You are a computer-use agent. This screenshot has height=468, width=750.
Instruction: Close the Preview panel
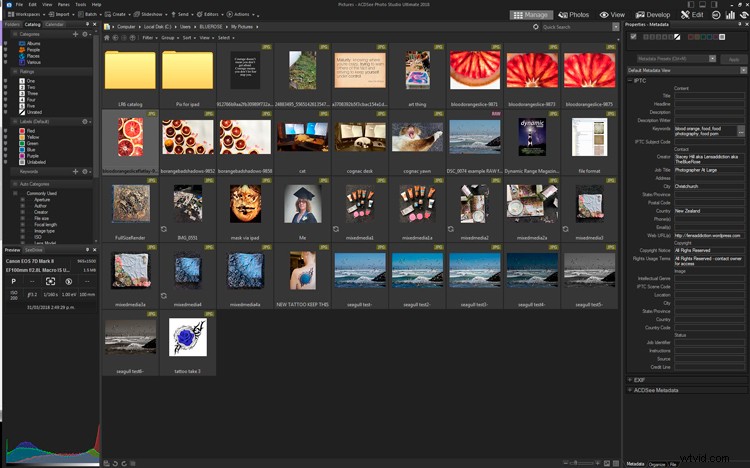point(94,250)
